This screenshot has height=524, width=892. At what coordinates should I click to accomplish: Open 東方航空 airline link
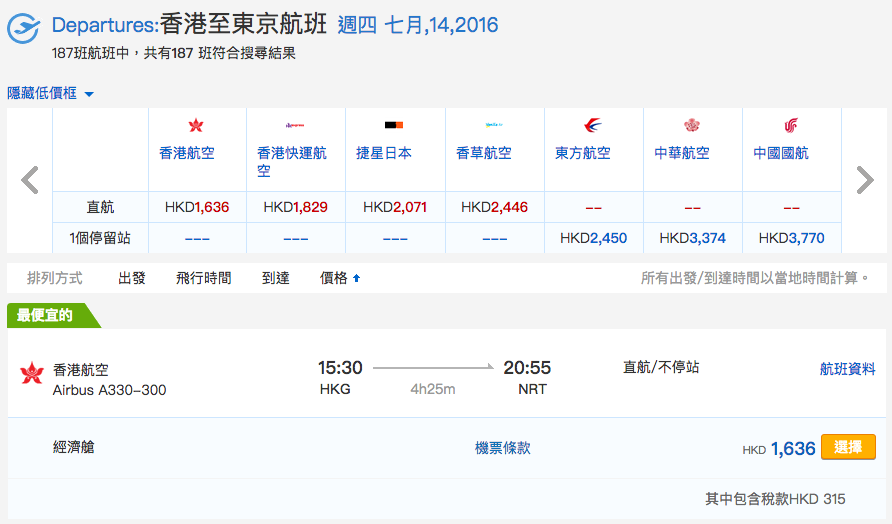(583, 153)
